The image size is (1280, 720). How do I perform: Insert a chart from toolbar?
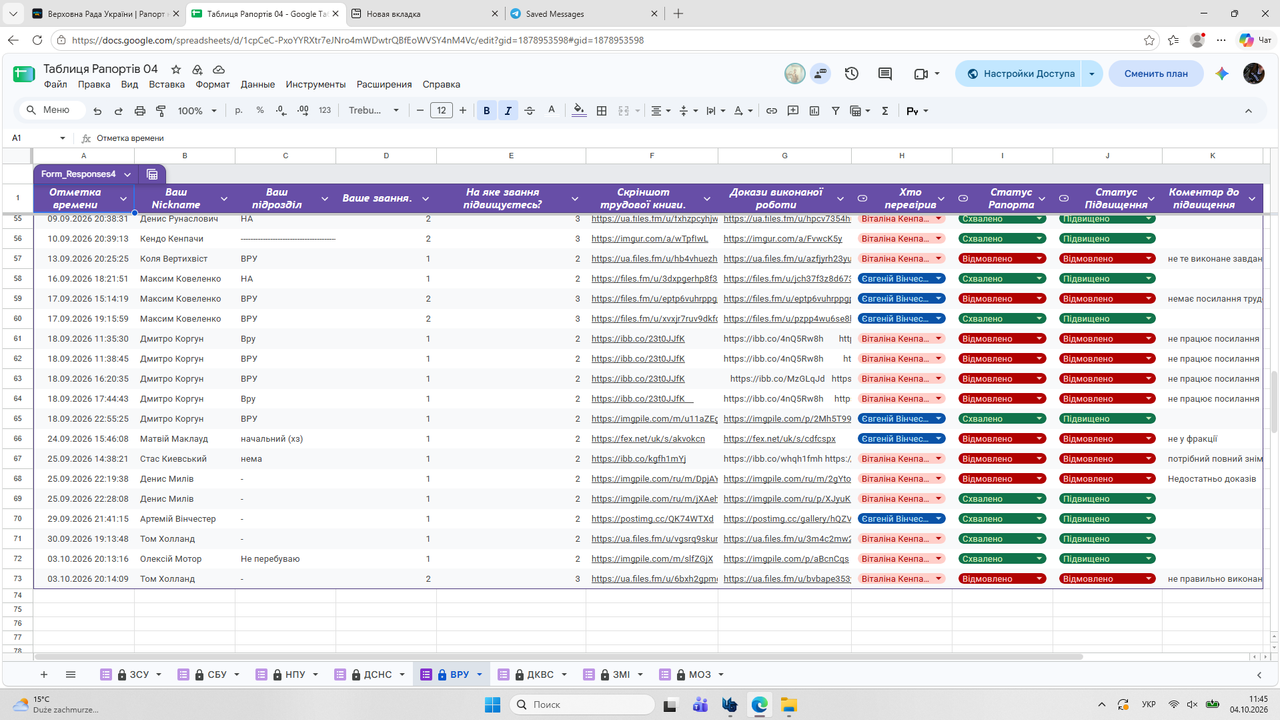coord(814,111)
